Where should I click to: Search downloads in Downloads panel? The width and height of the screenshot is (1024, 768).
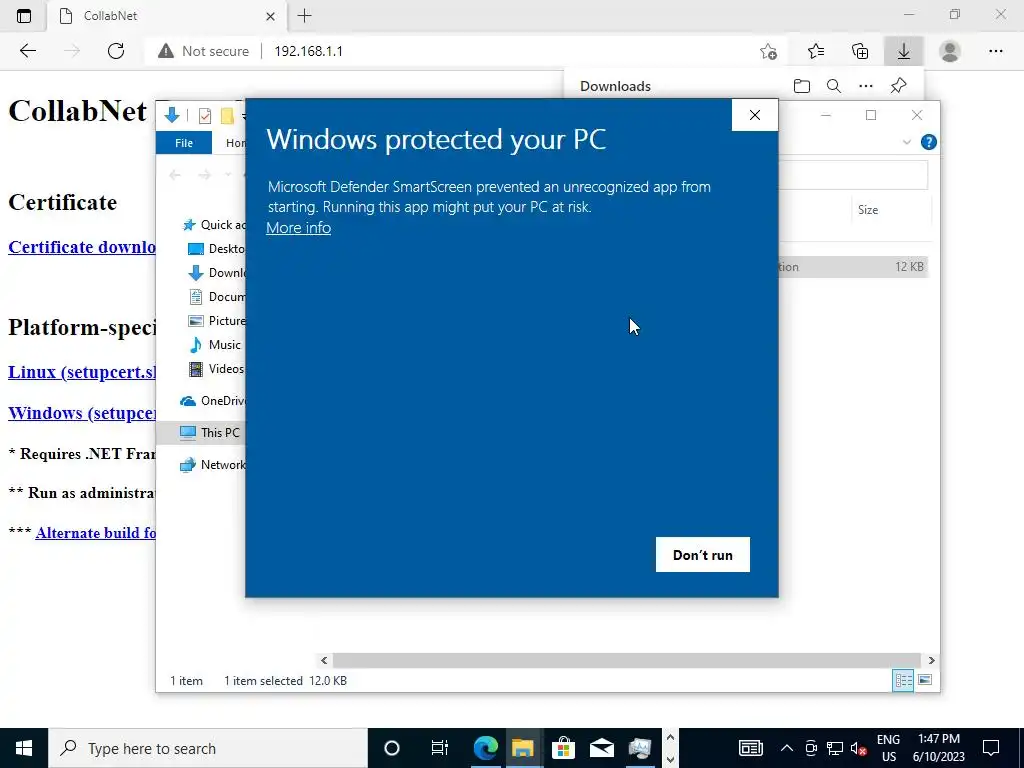[x=834, y=86]
